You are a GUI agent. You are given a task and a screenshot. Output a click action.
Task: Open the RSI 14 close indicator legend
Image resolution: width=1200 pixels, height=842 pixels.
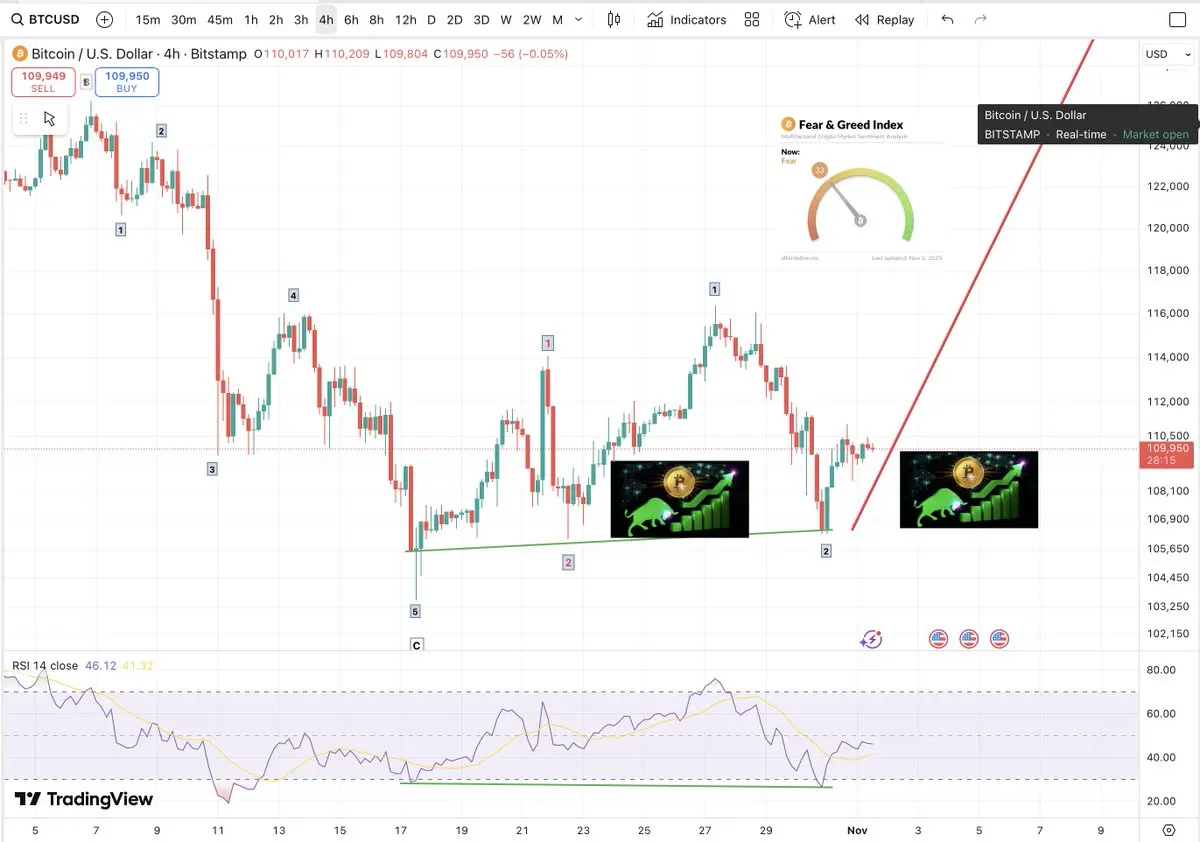[45, 665]
